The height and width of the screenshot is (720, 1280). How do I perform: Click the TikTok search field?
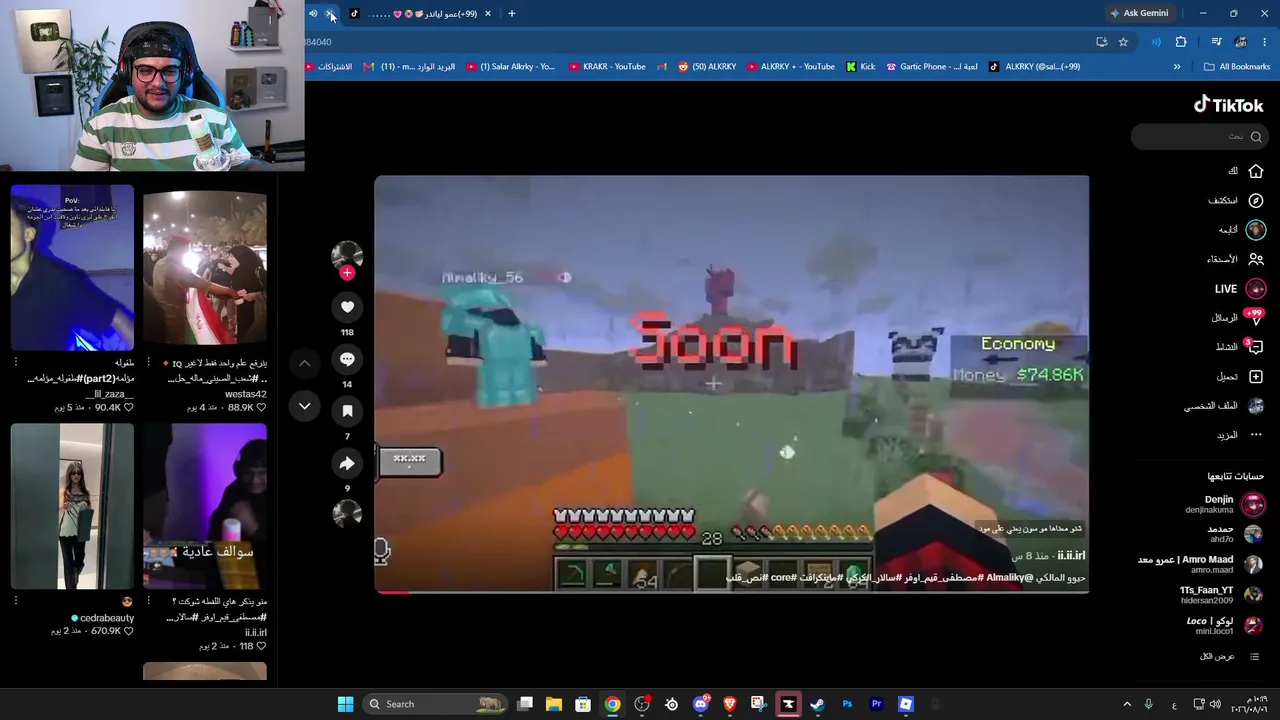tap(1200, 136)
